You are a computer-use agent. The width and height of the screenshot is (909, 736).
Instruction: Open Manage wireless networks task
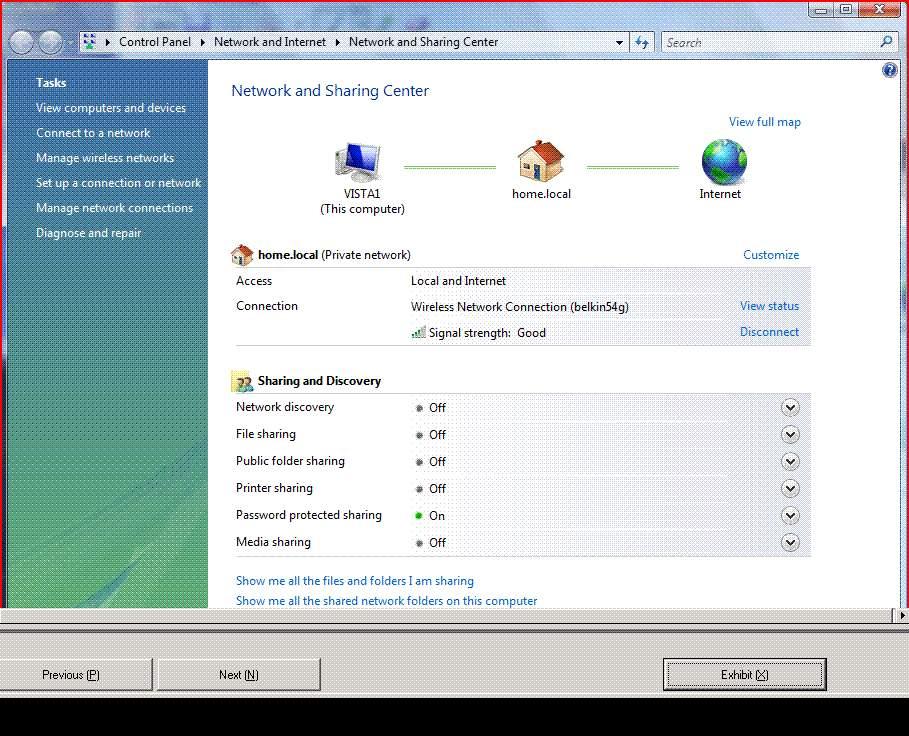point(105,158)
